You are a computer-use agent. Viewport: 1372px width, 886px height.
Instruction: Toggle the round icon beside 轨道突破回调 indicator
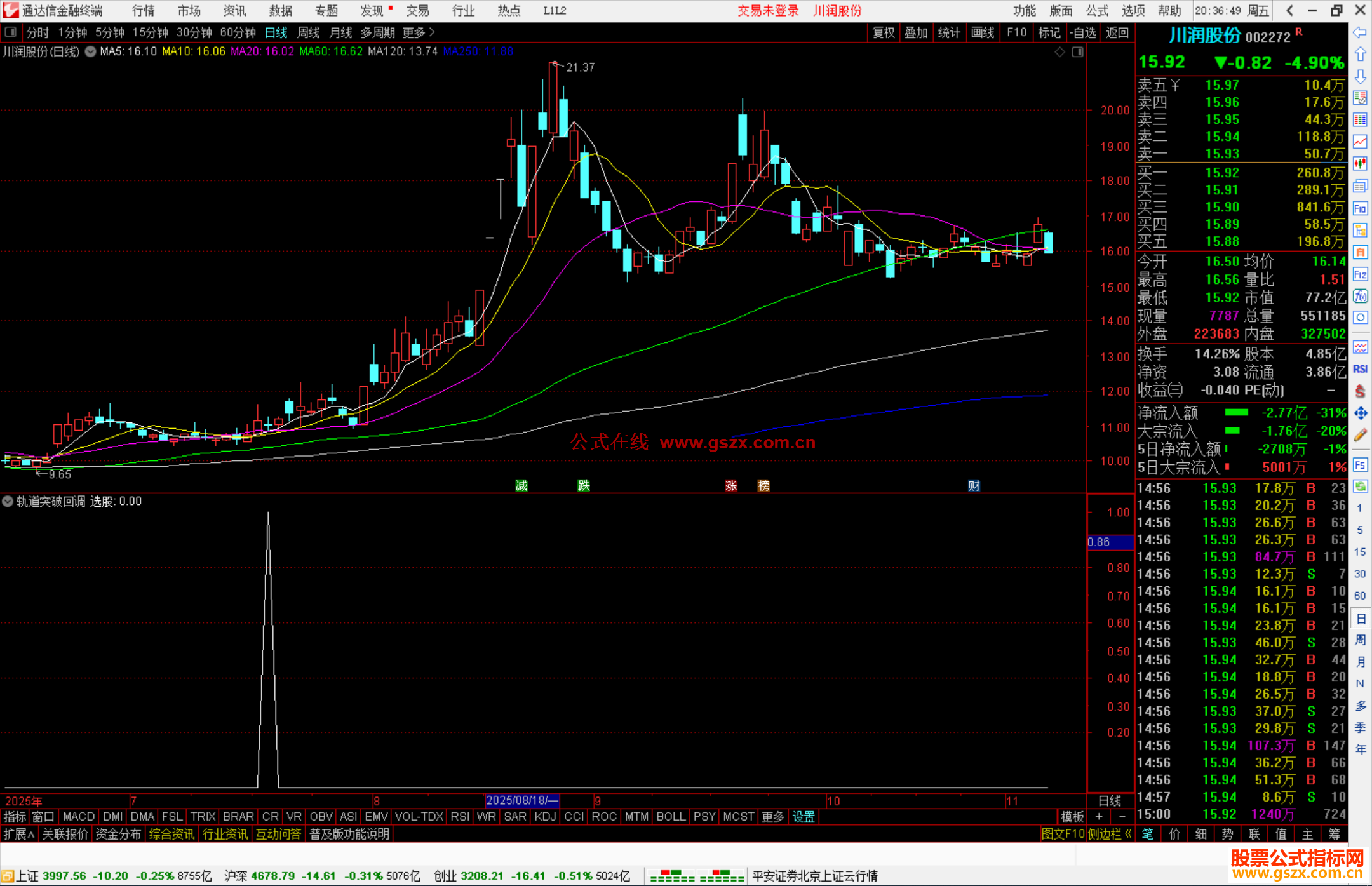(8, 501)
